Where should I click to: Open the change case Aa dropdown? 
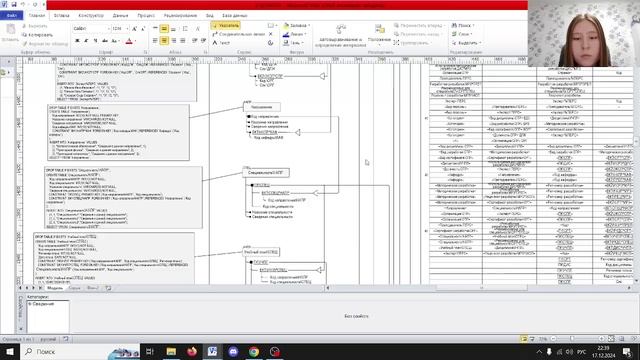[115, 41]
